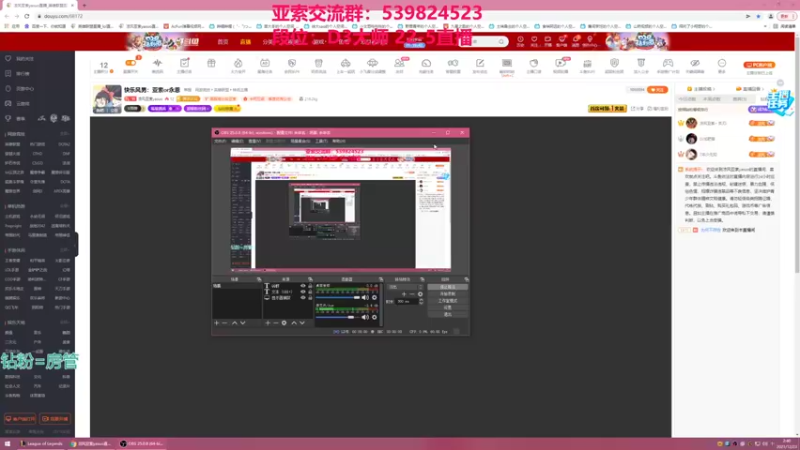Open Scene Transitions dock panel options icon

click(x=422, y=279)
